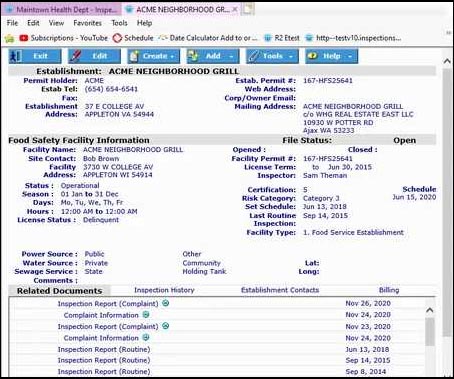454x379 pixels.
Task: Click the Inspector name Sam Theman
Action: click(x=325, y=175)
